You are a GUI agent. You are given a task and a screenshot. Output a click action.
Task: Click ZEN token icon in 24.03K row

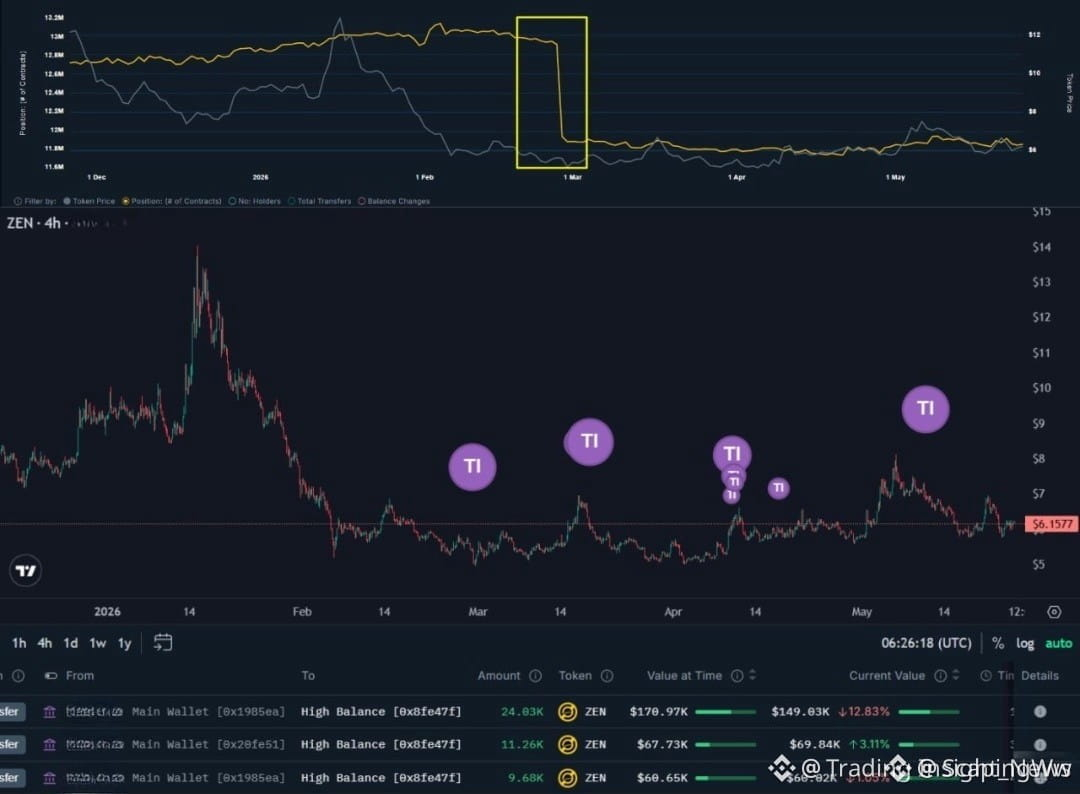[x=568, y=711]
